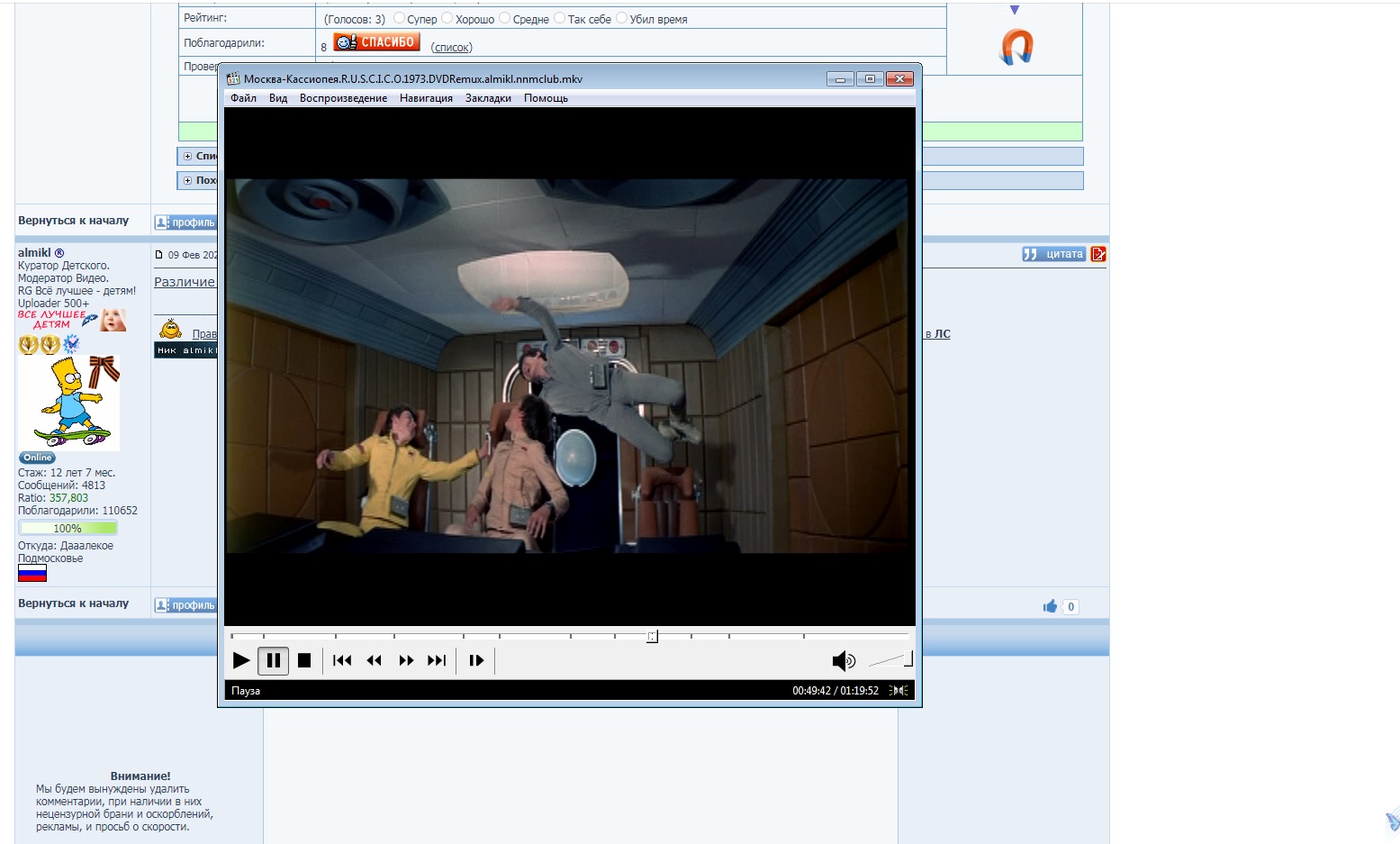The image size is (1400, 844).
Task: Expand the 'Пох...' collapsed section
Action: [x=188, y=180]
